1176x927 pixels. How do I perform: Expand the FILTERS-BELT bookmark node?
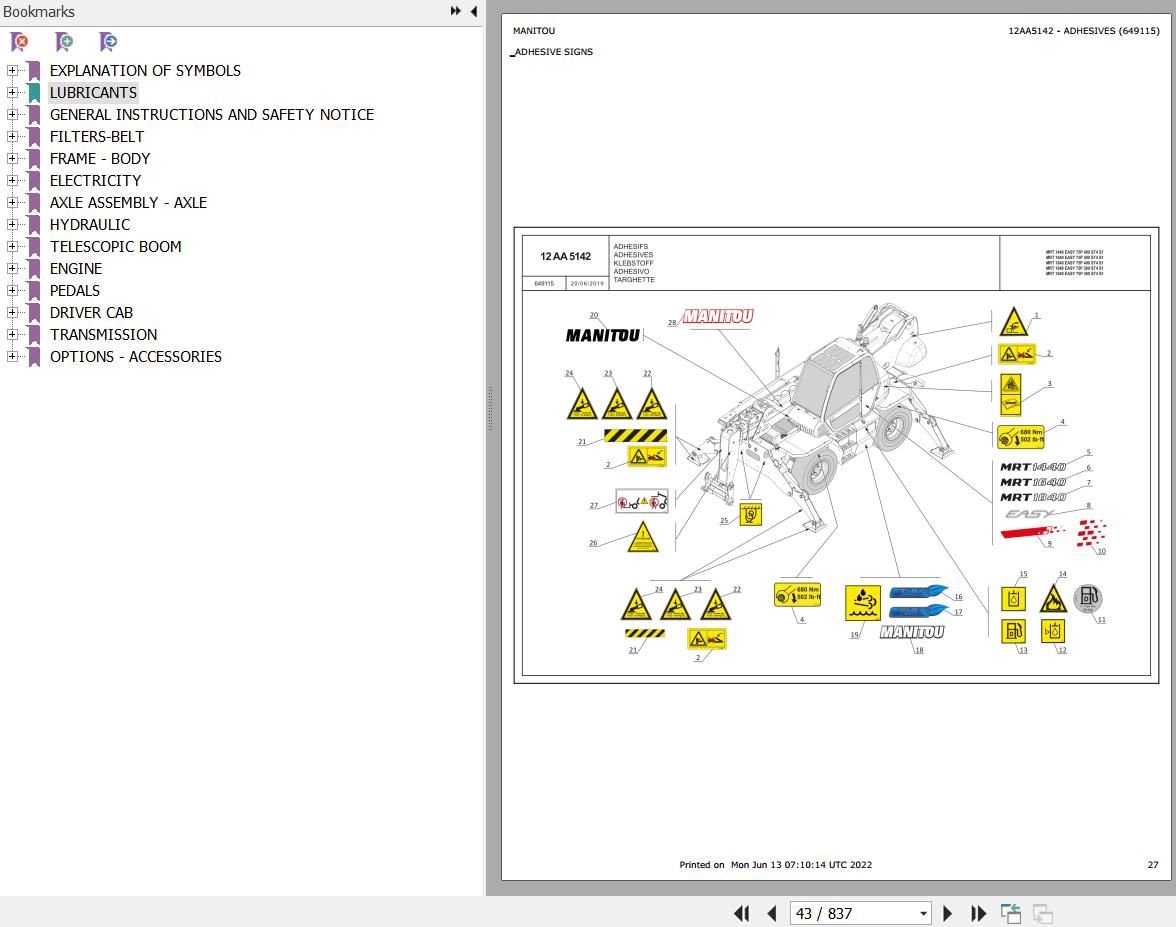coord(12,136)
